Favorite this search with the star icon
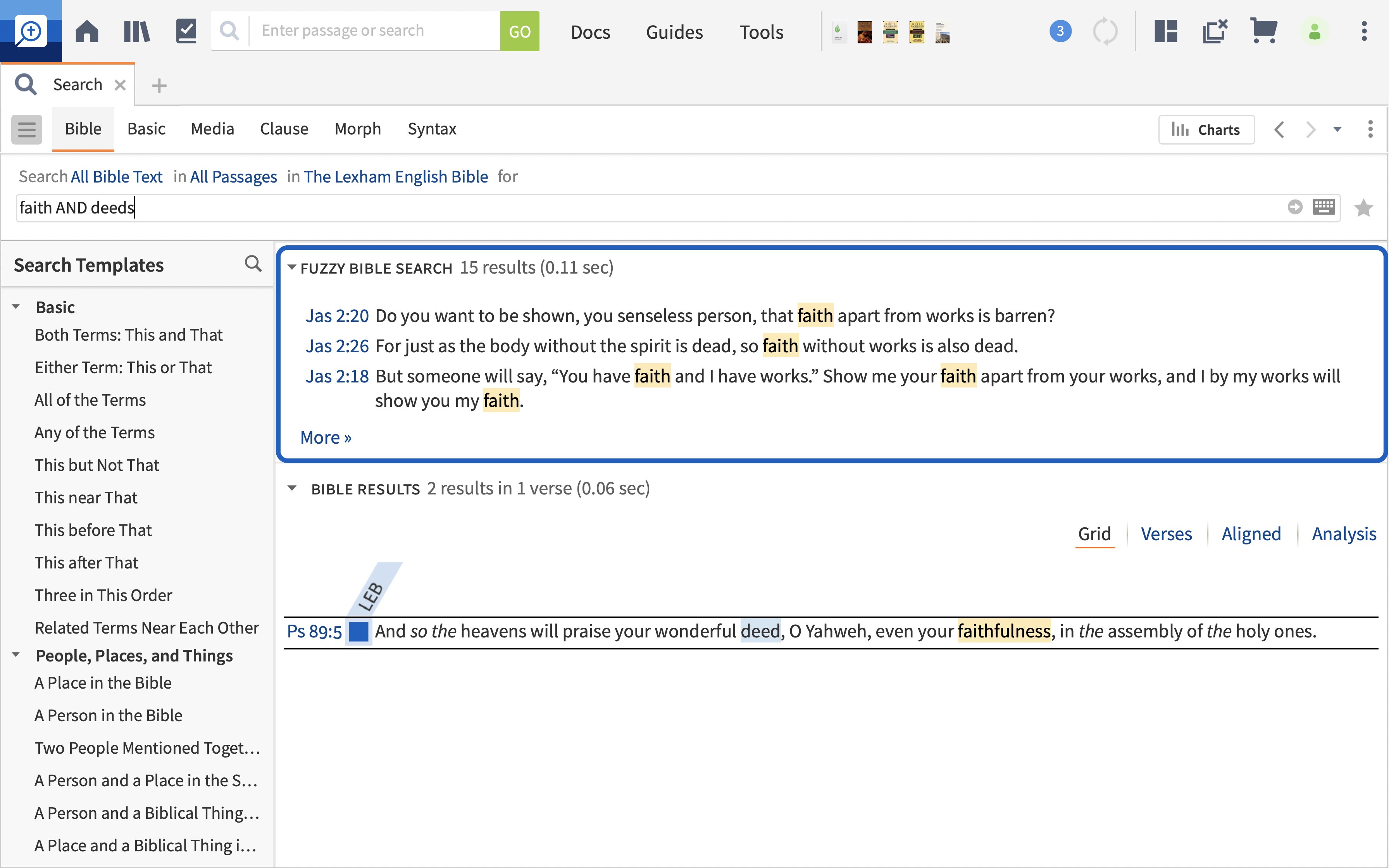Viewport: 1389px width, 868px height. click(x=1363, y=207)
